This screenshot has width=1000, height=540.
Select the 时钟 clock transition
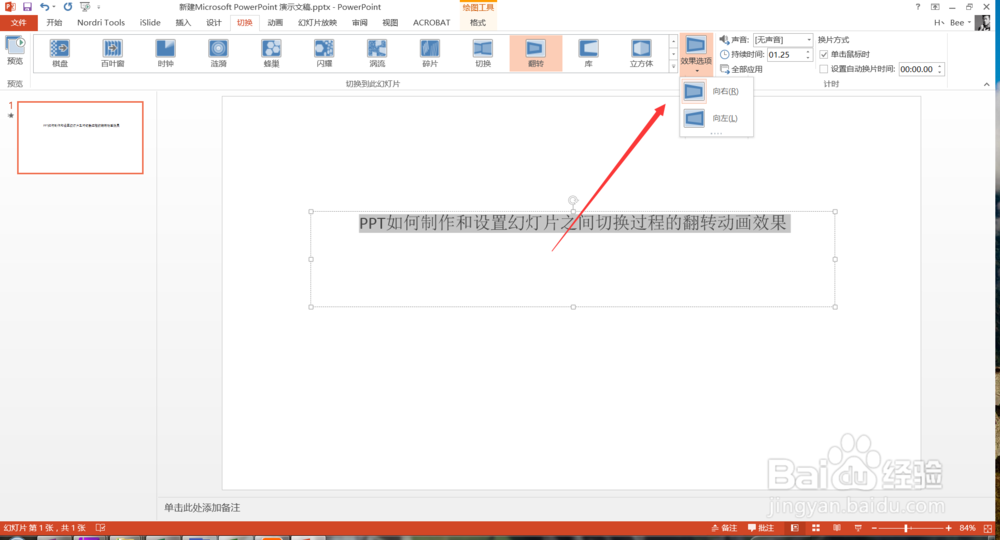(166, 53)
